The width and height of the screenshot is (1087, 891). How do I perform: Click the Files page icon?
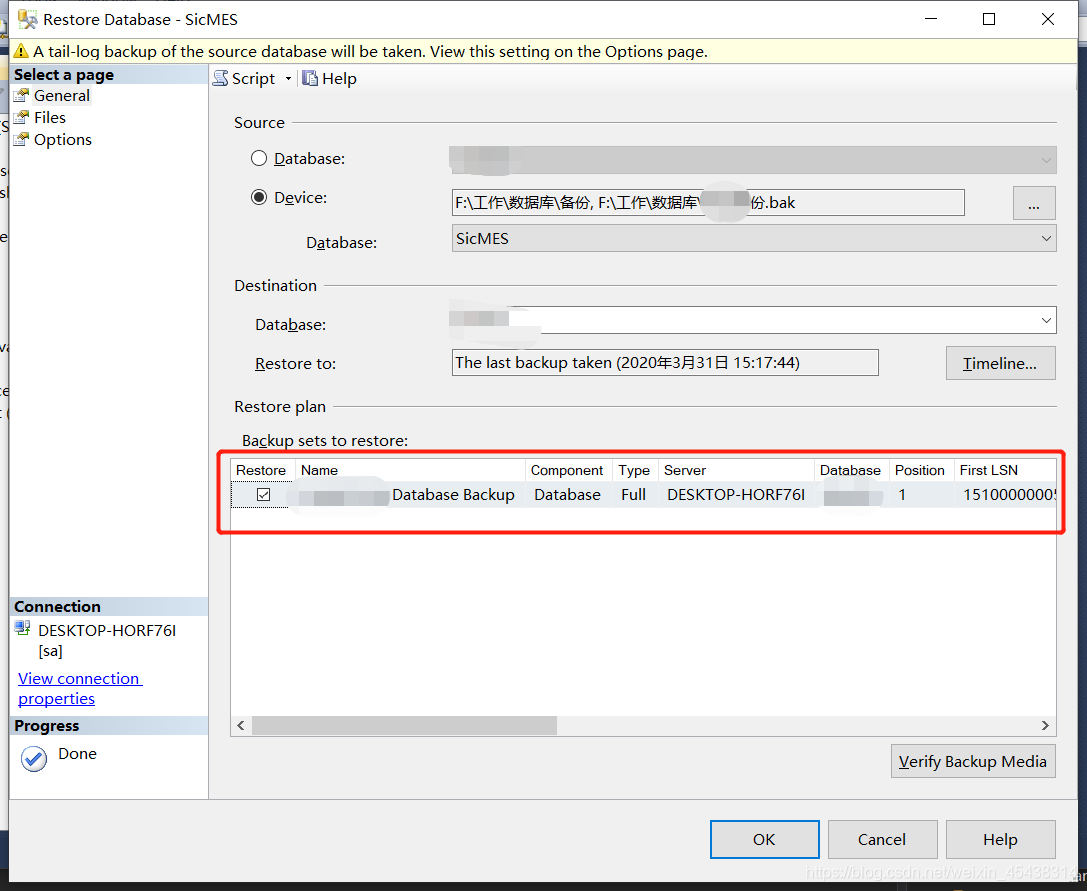point(21,117)
